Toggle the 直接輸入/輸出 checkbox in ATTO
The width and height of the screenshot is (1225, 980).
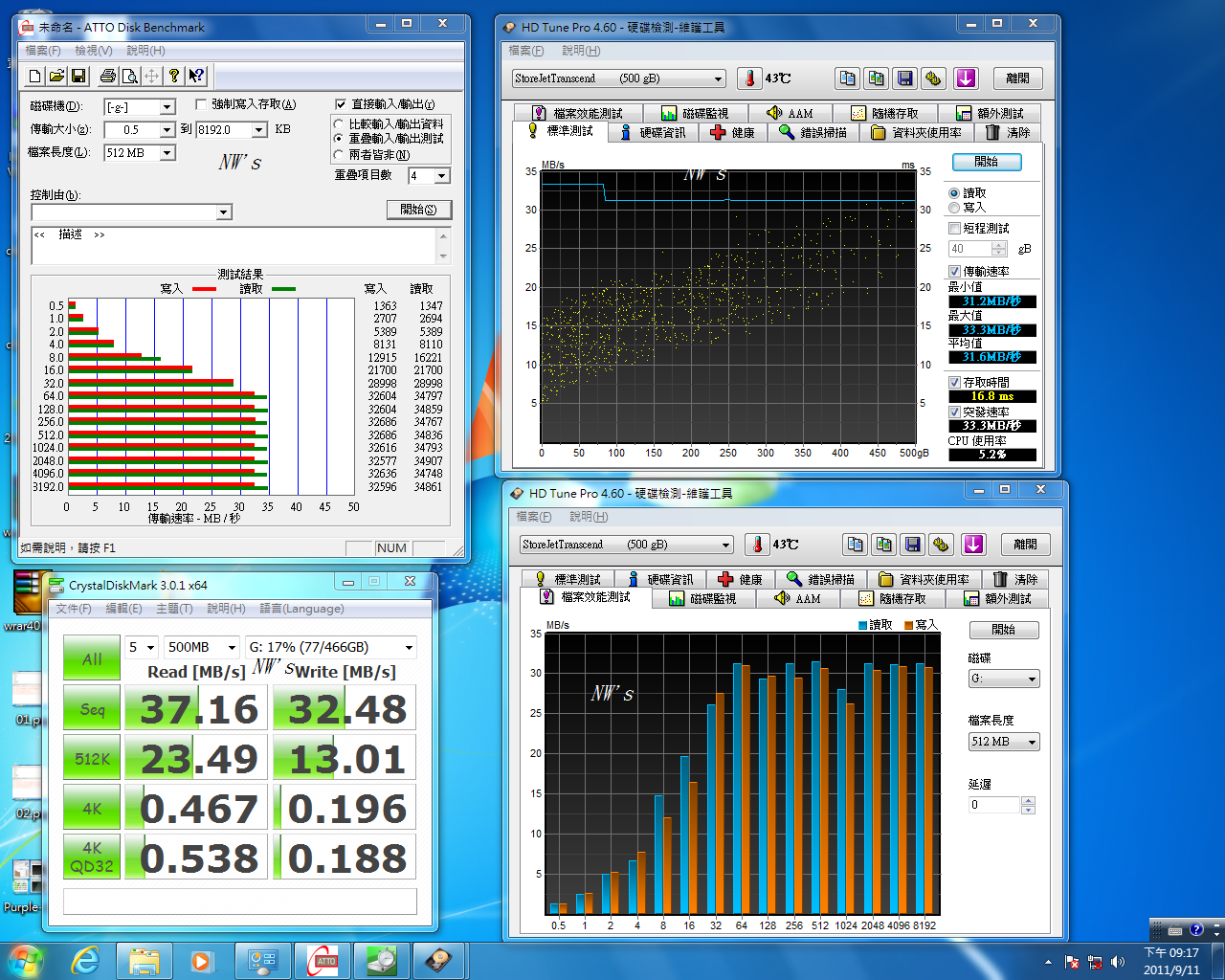tap(341, 104)
